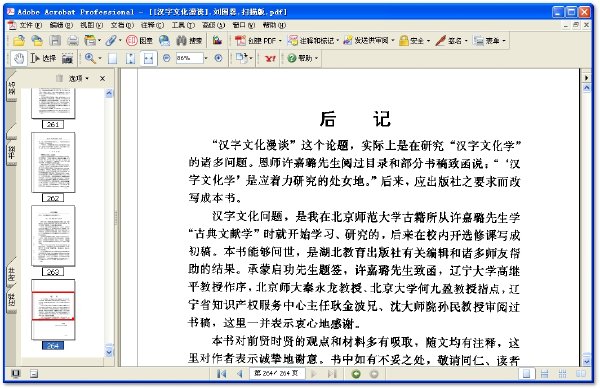
Task: Click the colorful picture tasks icon
Action: coord(217,40)
